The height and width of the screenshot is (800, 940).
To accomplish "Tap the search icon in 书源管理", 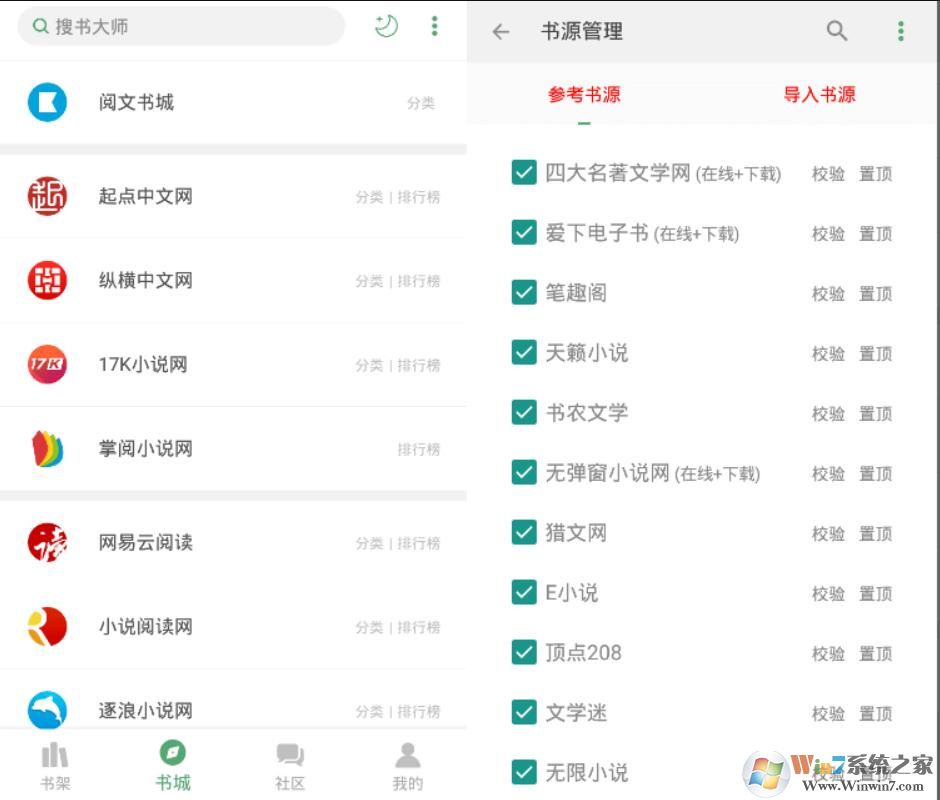I will tap(838, 31).
